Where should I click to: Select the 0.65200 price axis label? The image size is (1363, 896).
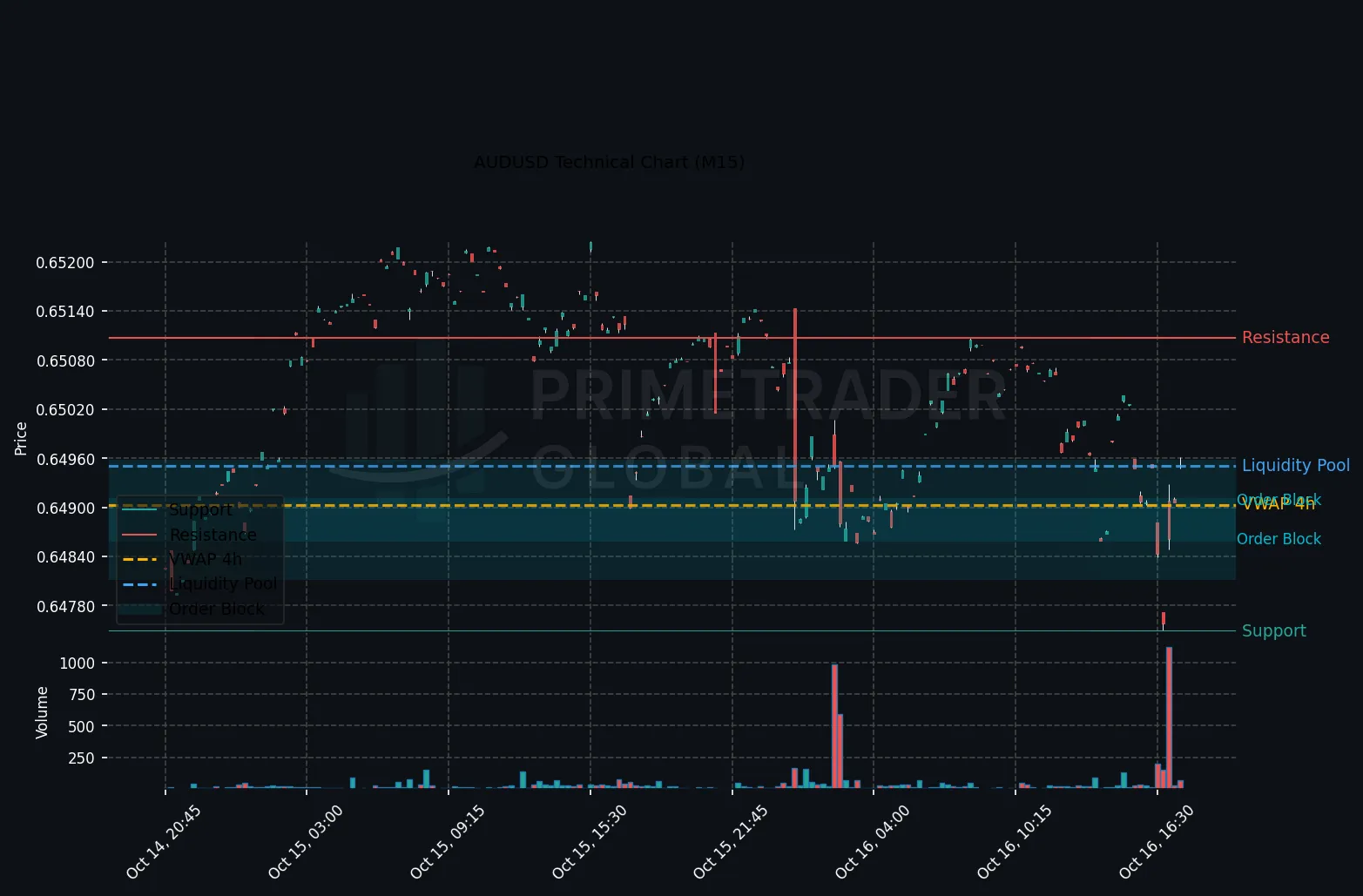click(x=65, y=263)
